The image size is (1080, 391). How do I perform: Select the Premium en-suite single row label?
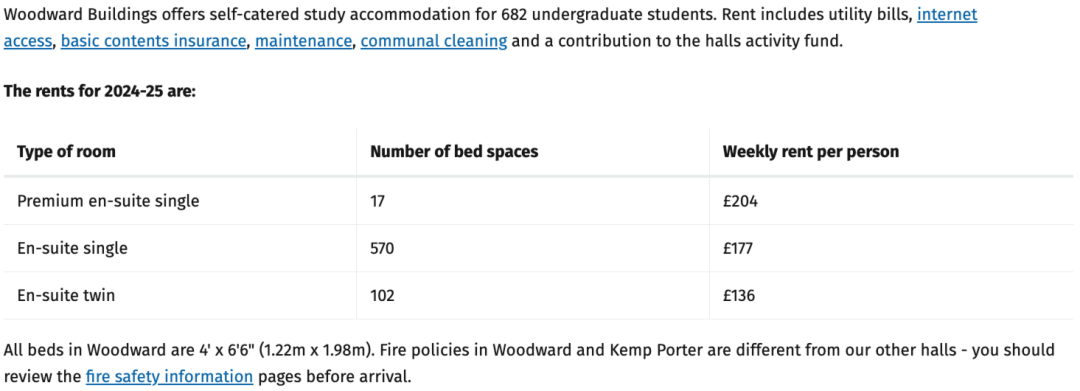pos(108,201)
